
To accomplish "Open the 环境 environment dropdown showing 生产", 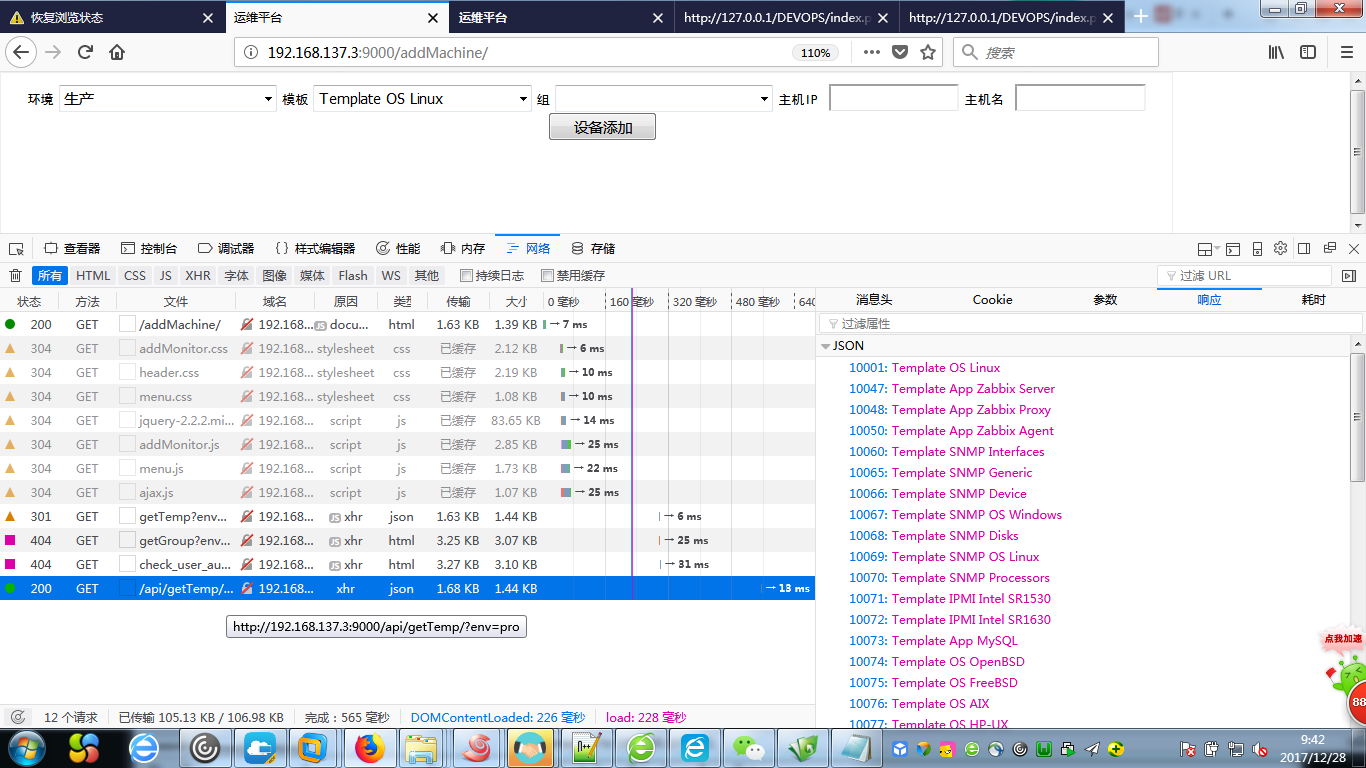I will coord(168,98).
